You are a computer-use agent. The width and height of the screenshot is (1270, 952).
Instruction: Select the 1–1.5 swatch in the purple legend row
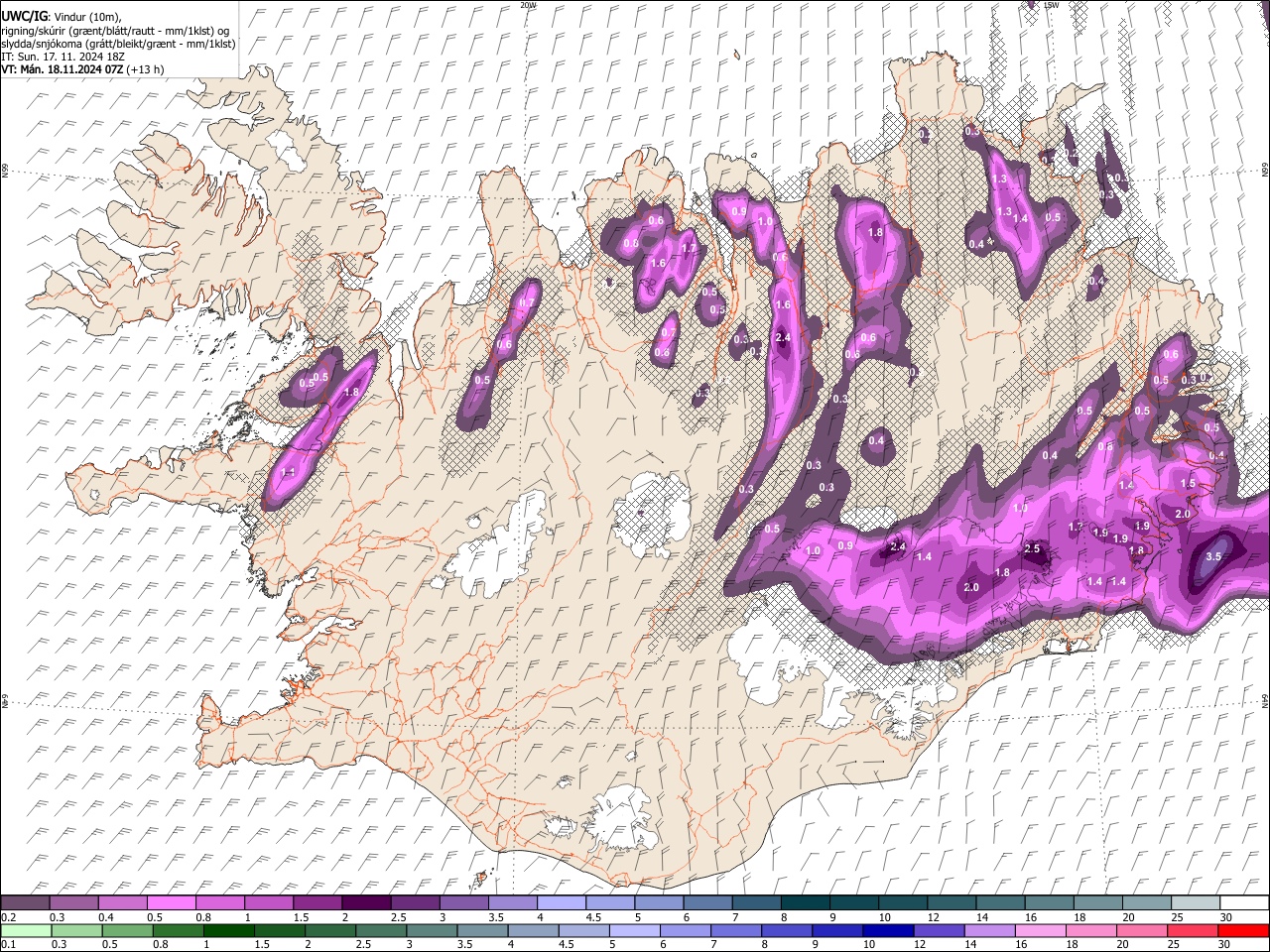pyautogui.click(x=269, y=903)
